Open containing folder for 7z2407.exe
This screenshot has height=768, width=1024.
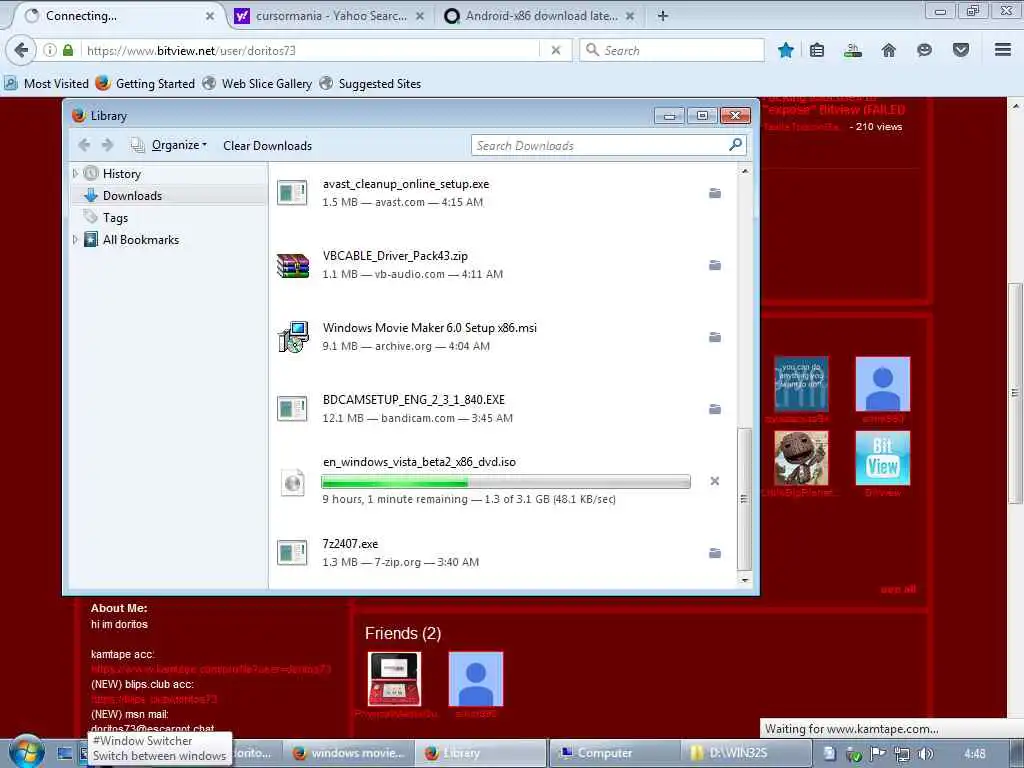click(x=714, y=553)
